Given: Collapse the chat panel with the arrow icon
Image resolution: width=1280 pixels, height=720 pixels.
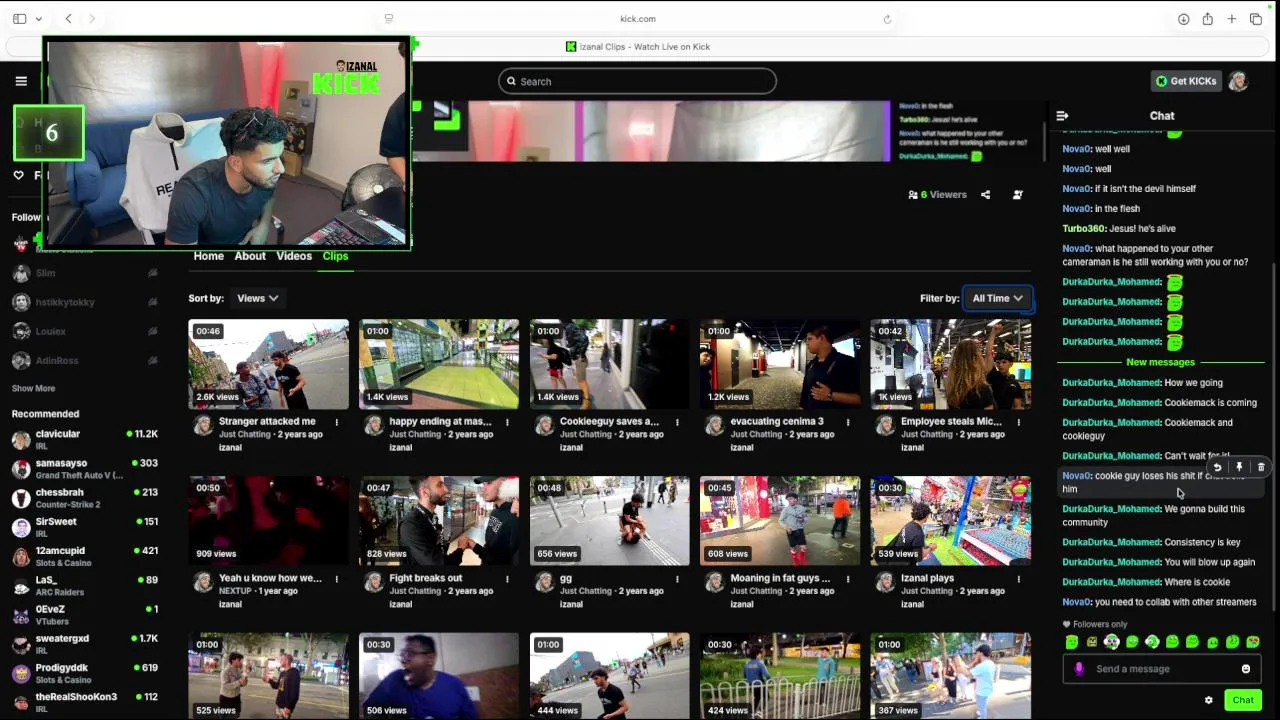Looking at the screenshot, I should tap(1062, 116).
